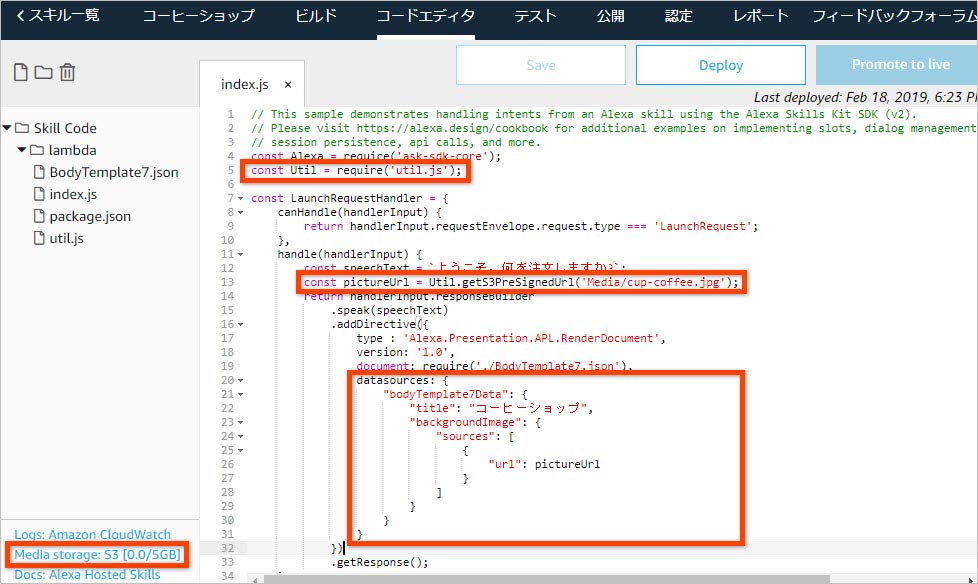The image size is (978, 584).
Task: Fold code at line 16
Action: coord(241,324)
